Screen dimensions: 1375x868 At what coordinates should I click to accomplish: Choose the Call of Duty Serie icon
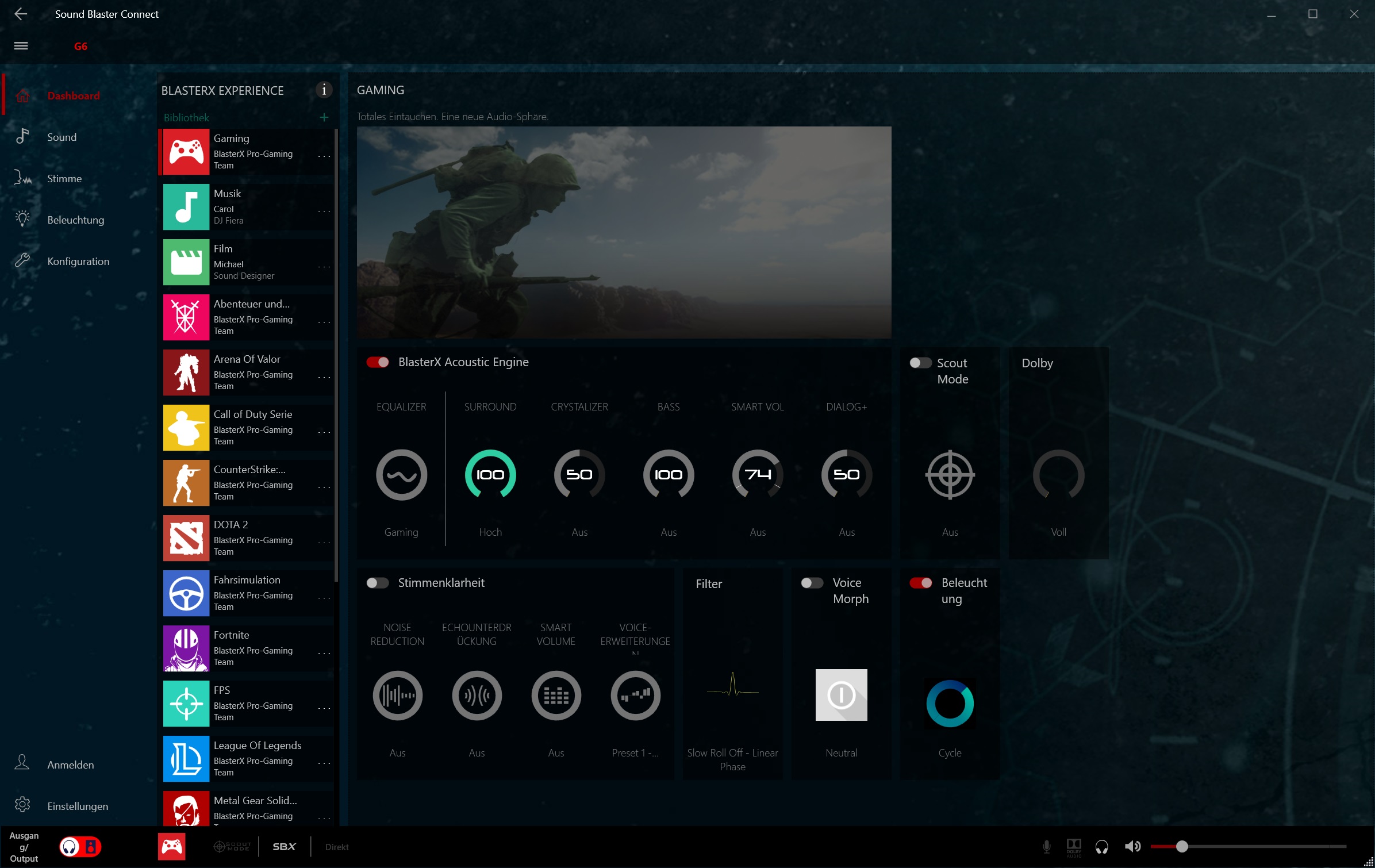tap(186, 428)
